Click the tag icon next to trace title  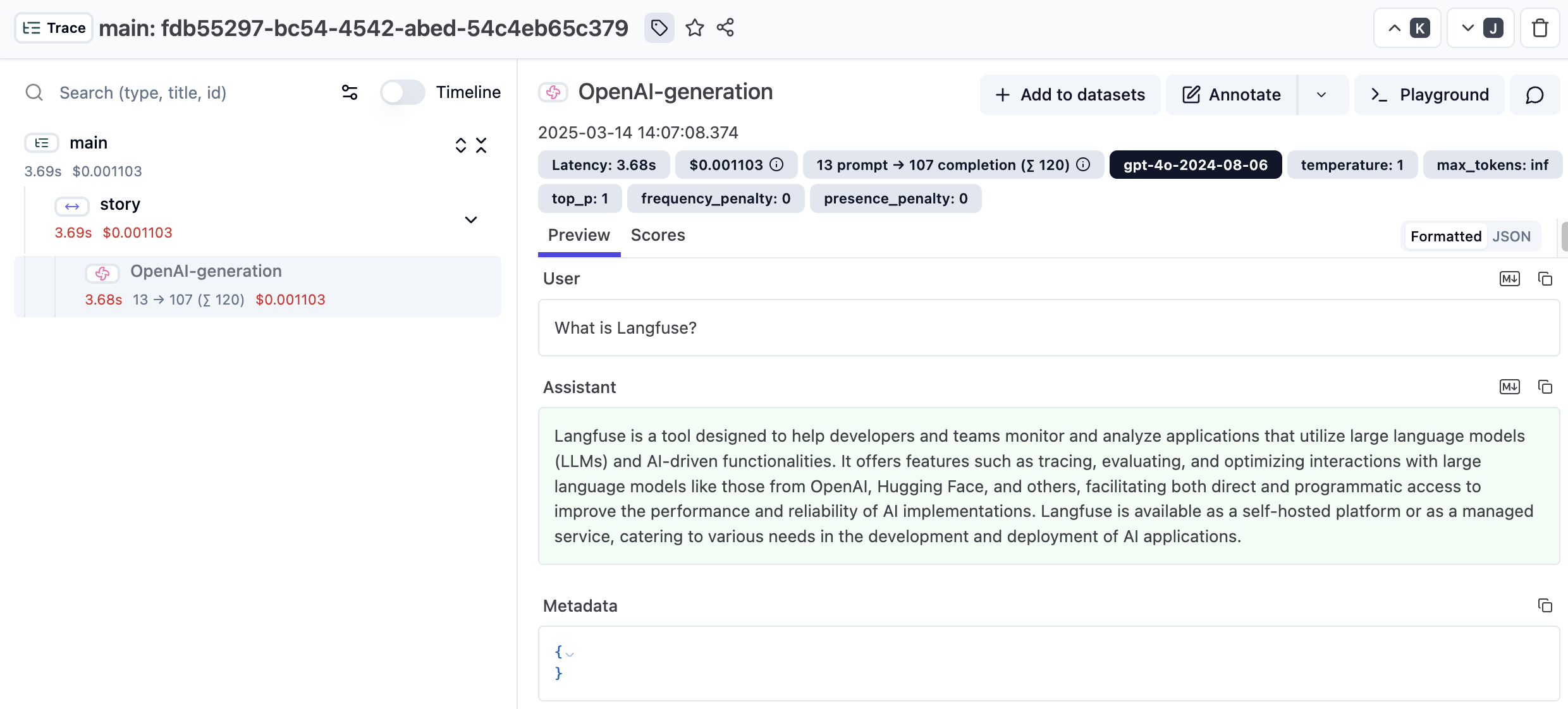point(659,28)
